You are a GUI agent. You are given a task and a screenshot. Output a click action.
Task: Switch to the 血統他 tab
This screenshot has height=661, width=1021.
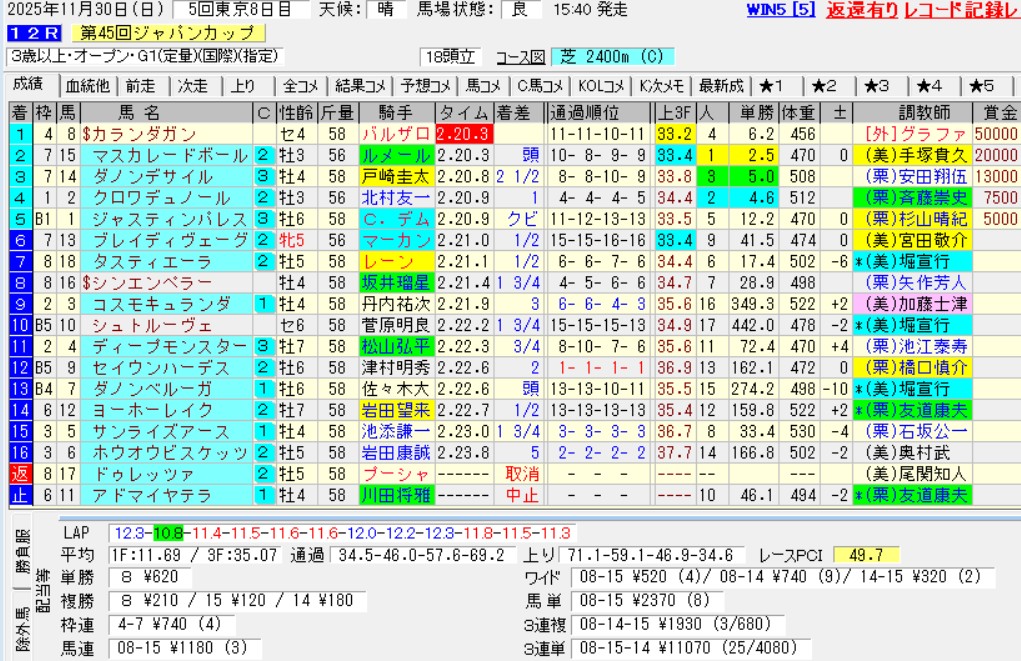click(88, 86)
